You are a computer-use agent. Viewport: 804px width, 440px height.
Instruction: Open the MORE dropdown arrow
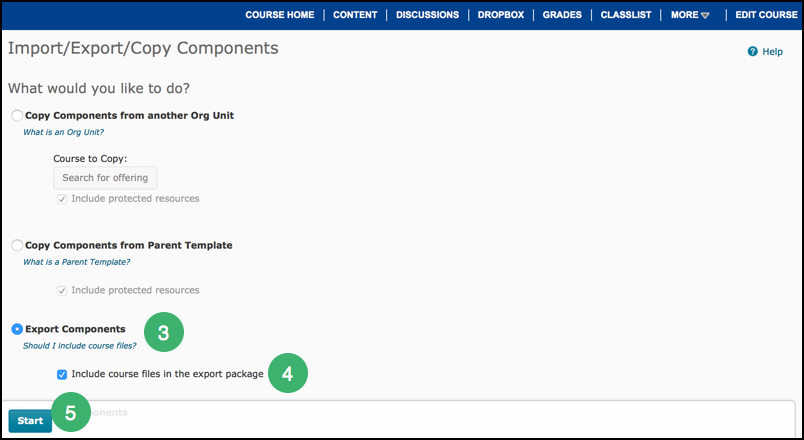coord(705,15)
